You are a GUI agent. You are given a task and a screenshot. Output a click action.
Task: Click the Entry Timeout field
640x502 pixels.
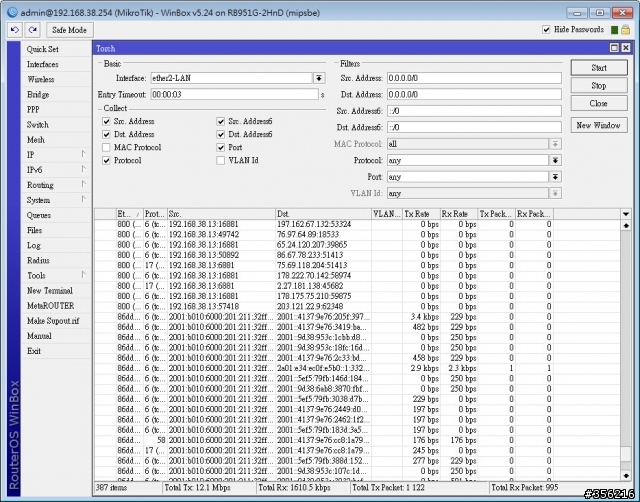(234, 94)
